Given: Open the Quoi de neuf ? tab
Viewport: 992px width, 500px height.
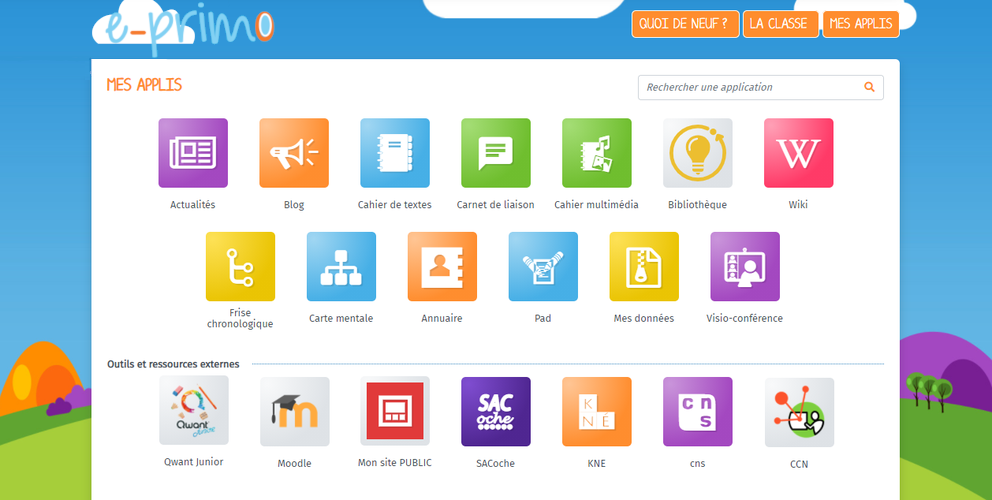Looking at the screenshot, I should (x=685, y=24).
